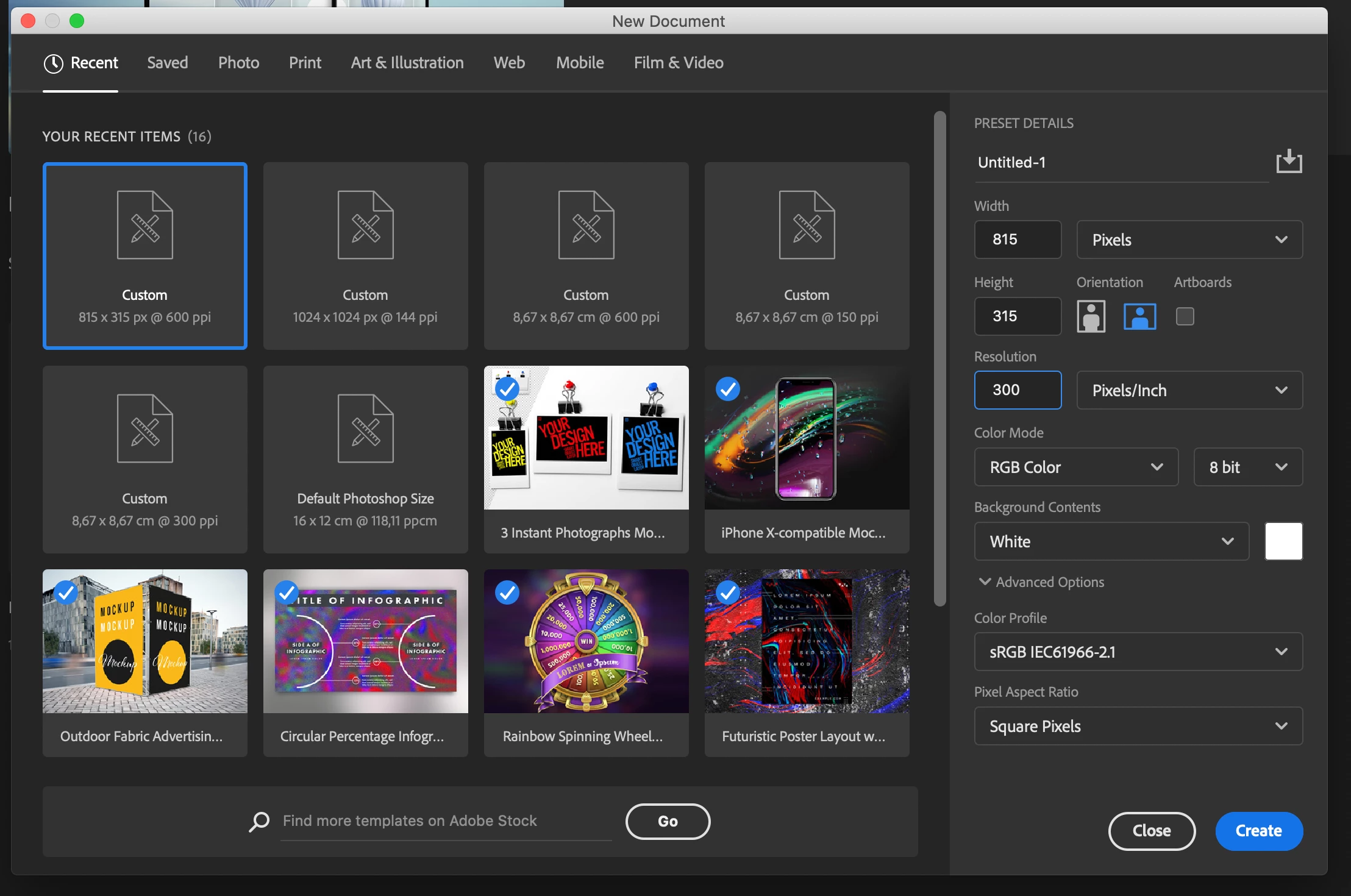Select the Default Photoshop Size preset

click(x=365, y=459)
